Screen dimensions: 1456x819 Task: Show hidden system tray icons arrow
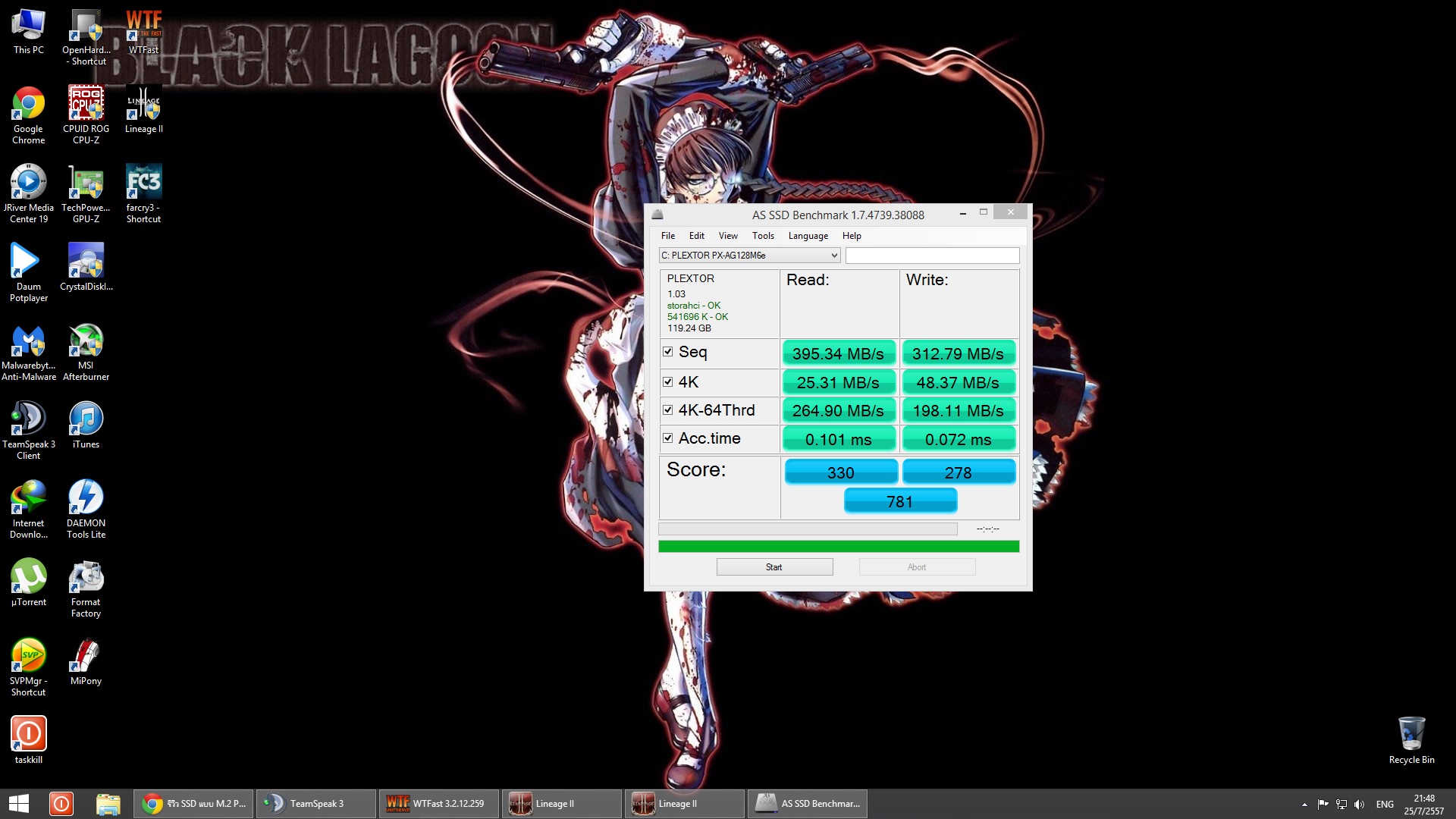1304,805
